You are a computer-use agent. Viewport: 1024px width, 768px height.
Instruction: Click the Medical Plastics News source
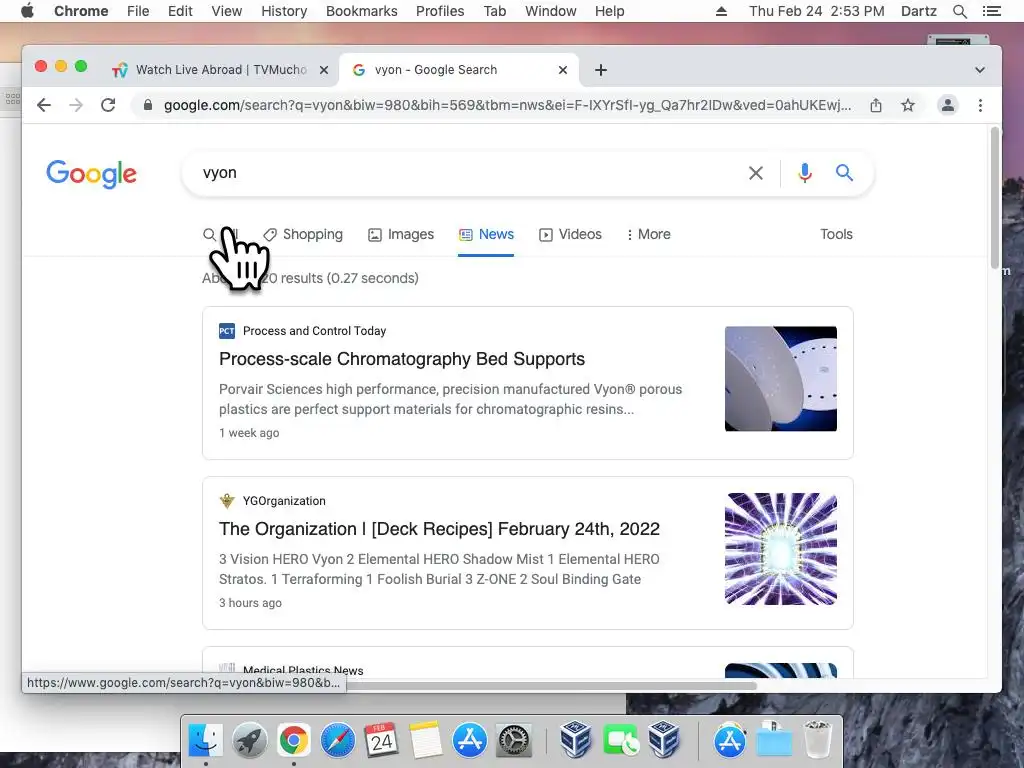tap(303, 670)
